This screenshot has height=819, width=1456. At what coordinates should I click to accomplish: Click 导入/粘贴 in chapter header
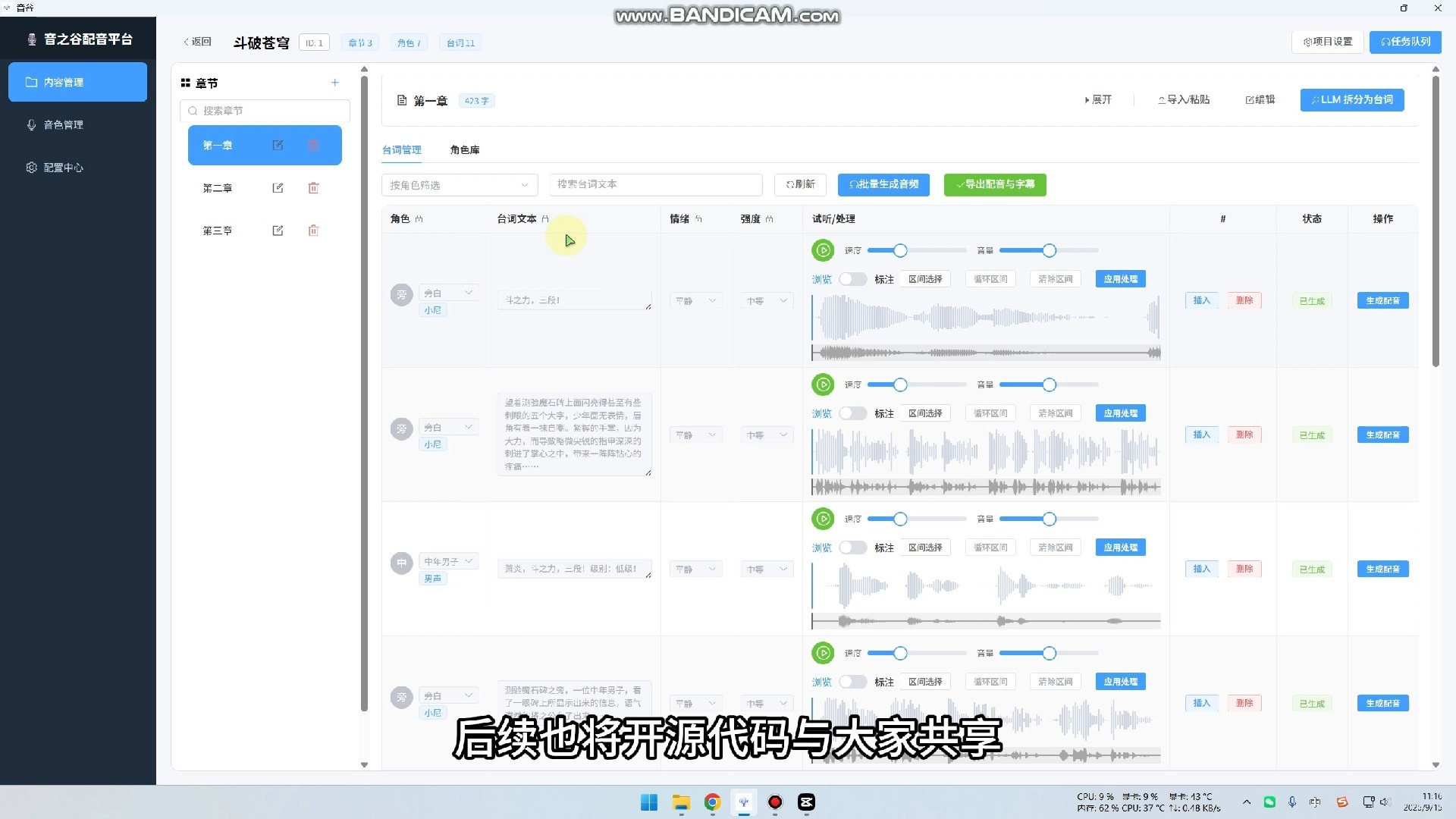pos(1184,99)
